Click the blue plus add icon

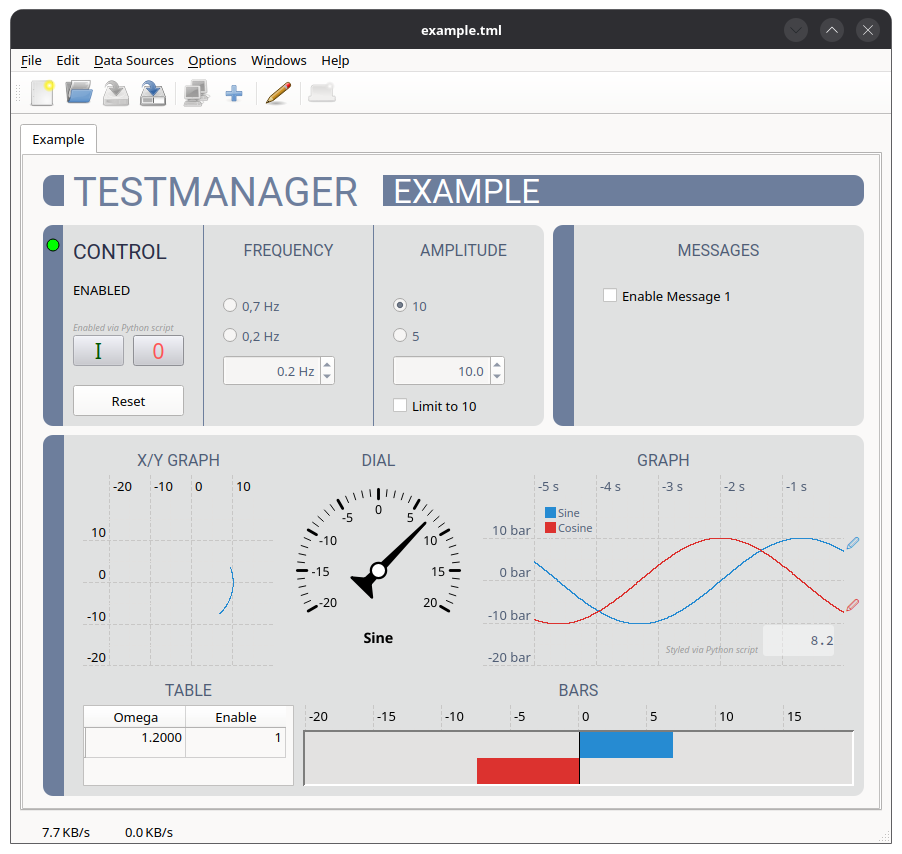[x=234, y=93]
